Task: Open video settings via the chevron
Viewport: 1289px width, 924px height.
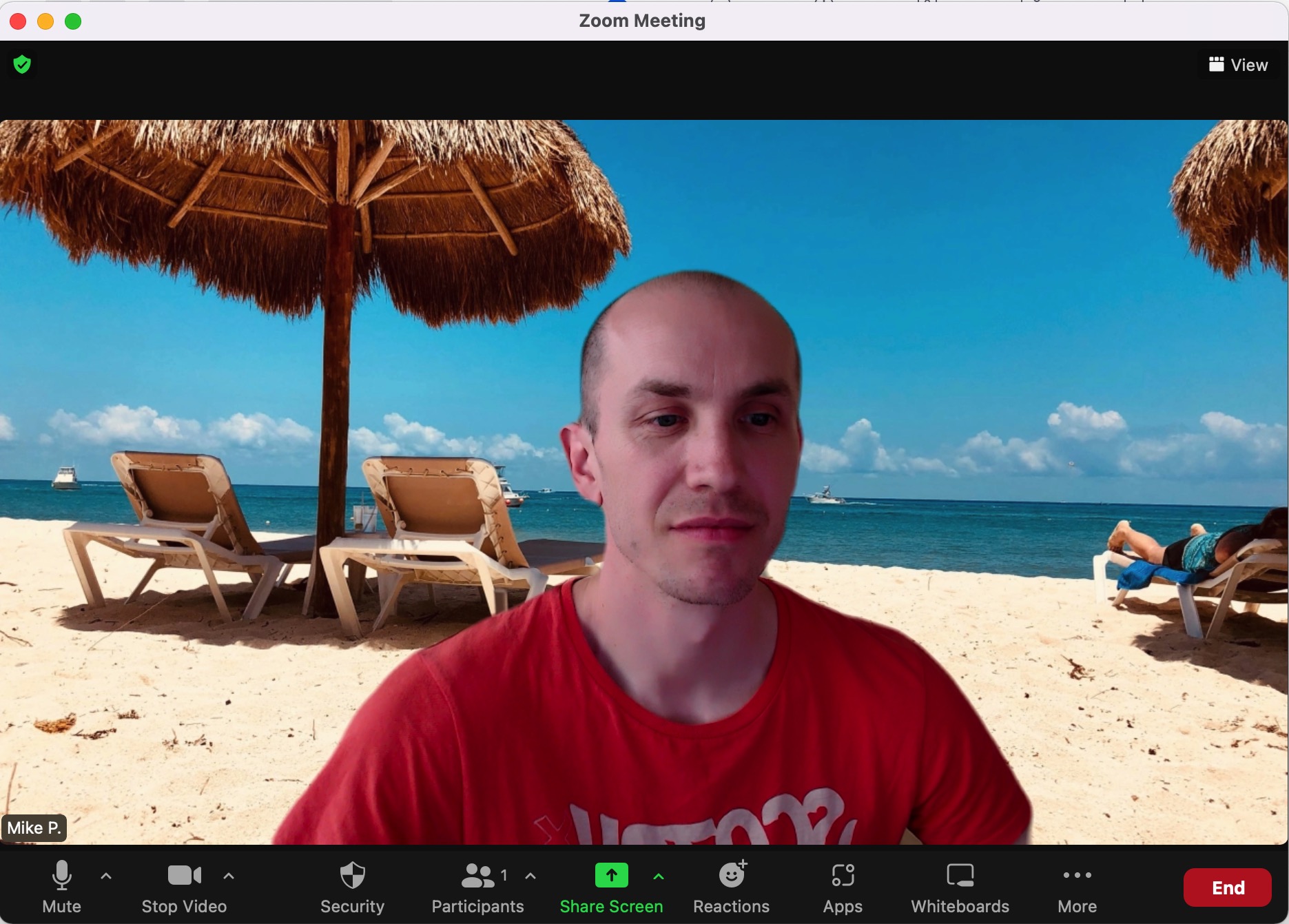Action: pos(229,876)
